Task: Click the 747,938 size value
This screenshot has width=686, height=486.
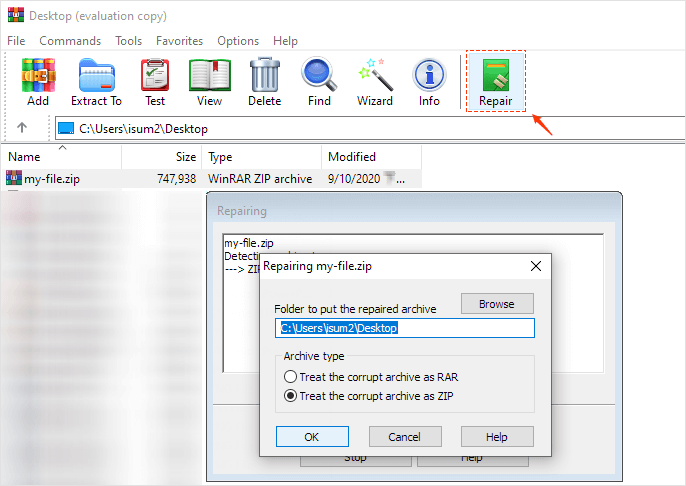Action: tap(176, 178)
